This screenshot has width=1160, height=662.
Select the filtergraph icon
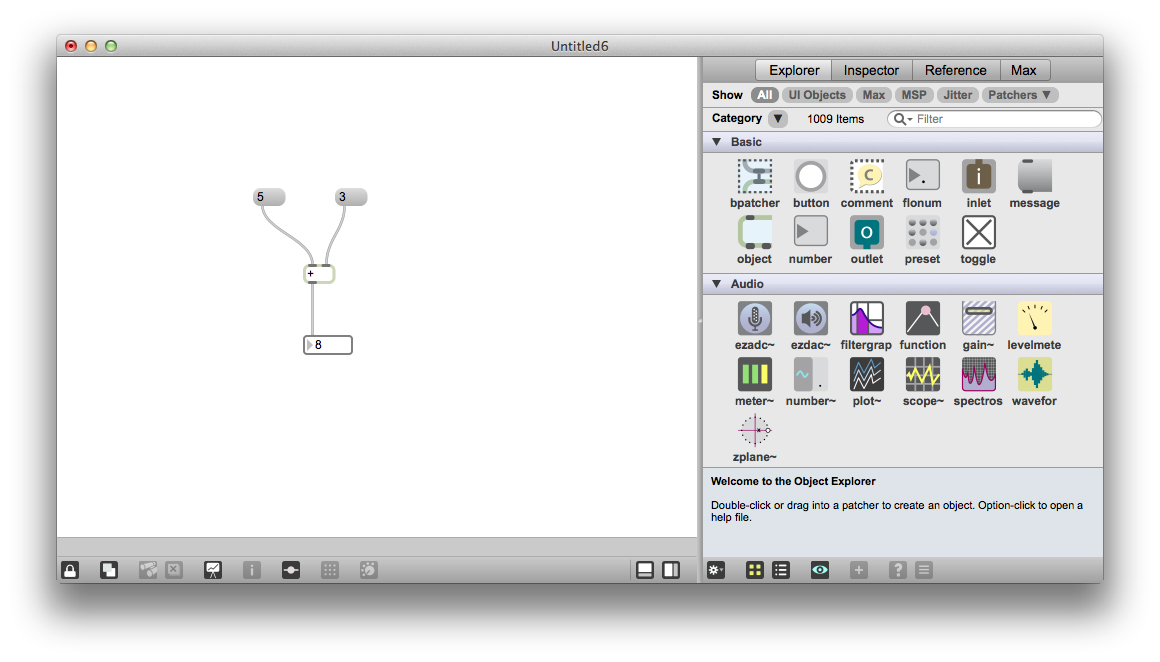click(x=866, y=318)
